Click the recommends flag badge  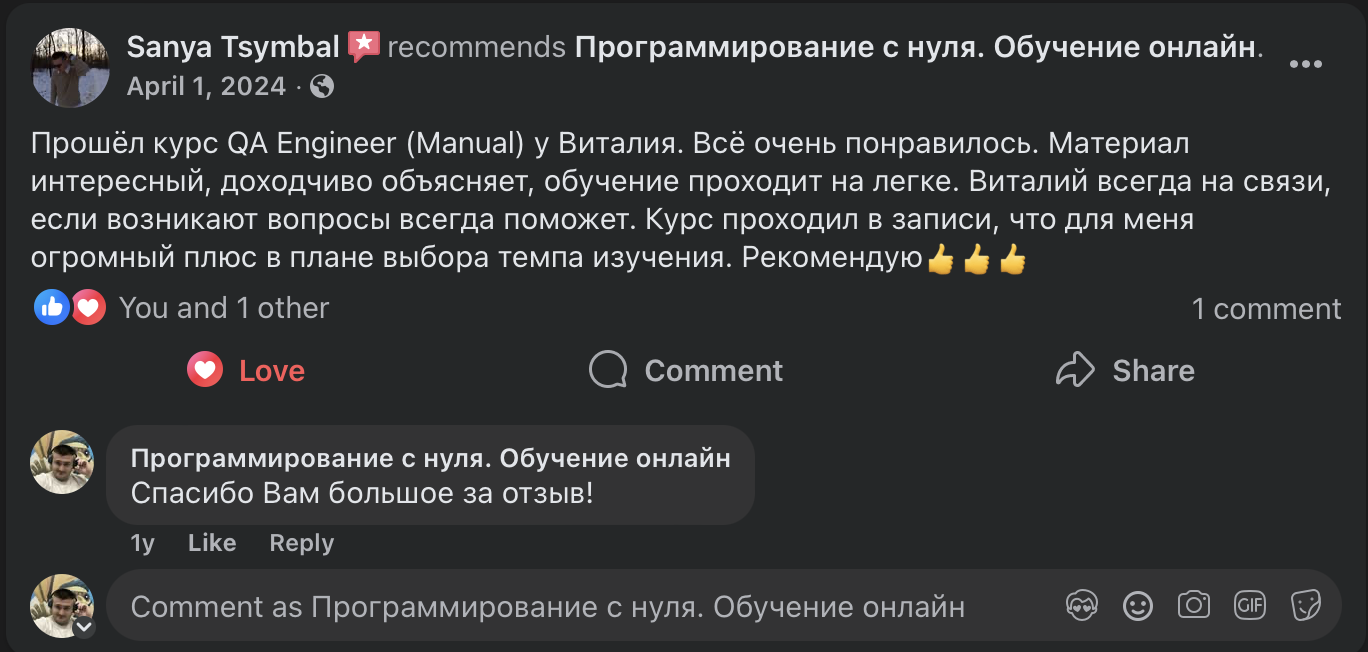[x=364, y=44]
